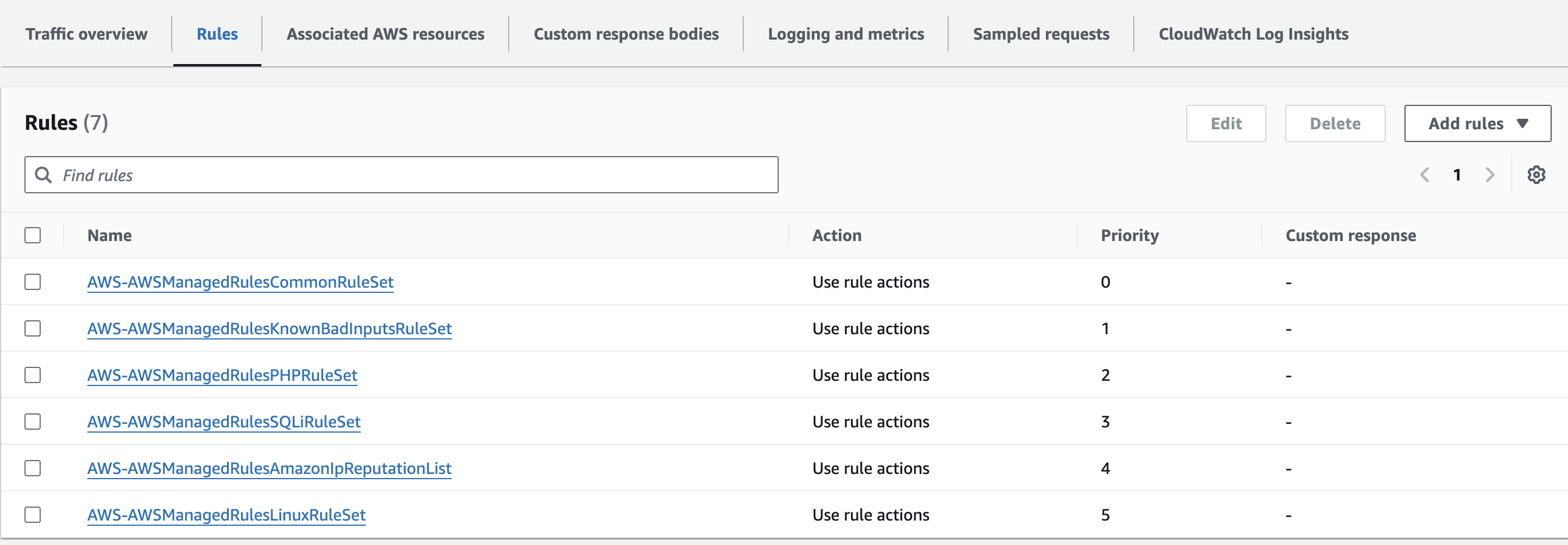Open AWS-AWSManagedRulesKnownBadInputsRuleSet link

(269, 329)
